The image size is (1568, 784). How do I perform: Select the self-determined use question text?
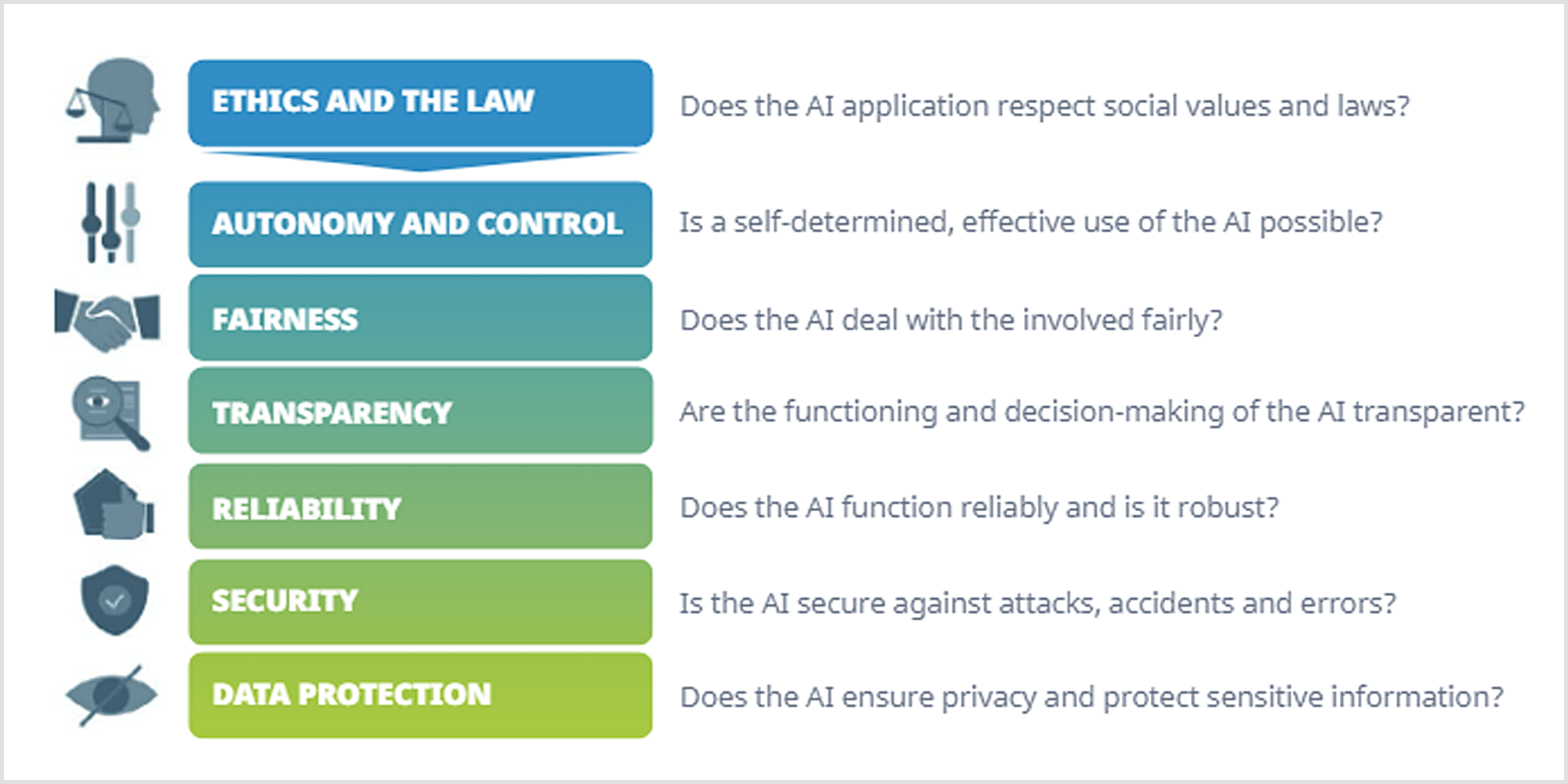(x=1031, y=223)
